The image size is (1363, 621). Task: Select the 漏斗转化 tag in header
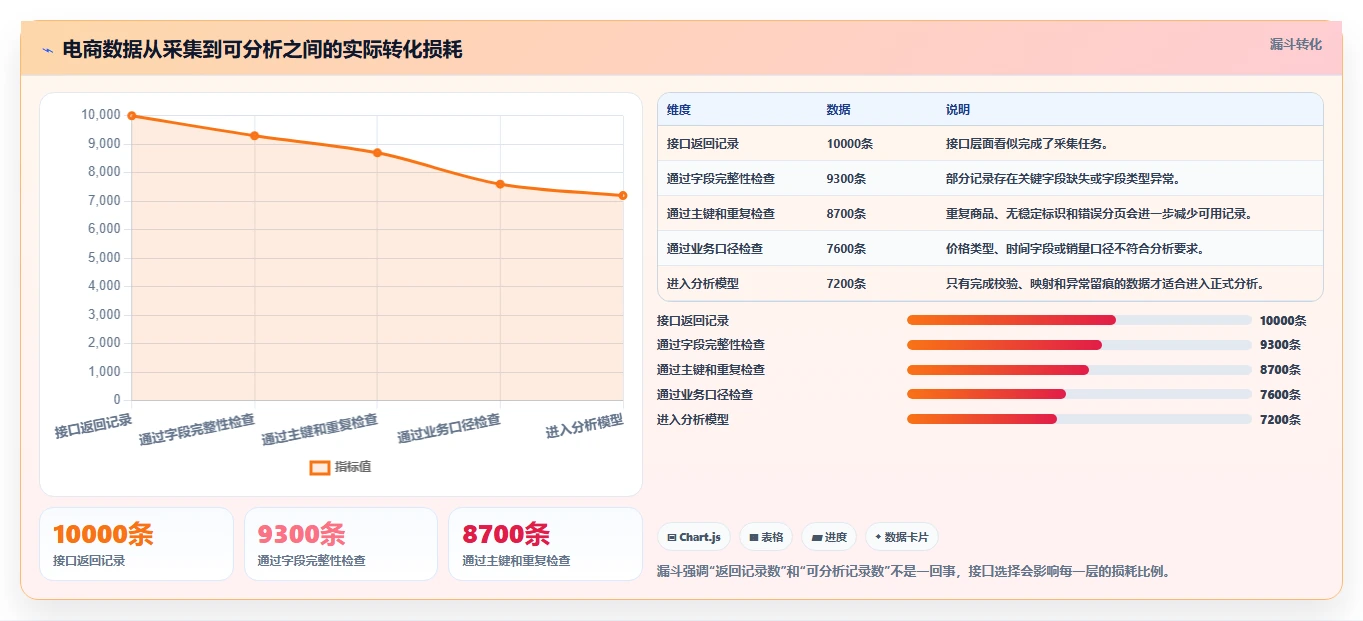tap(1295, 44)
